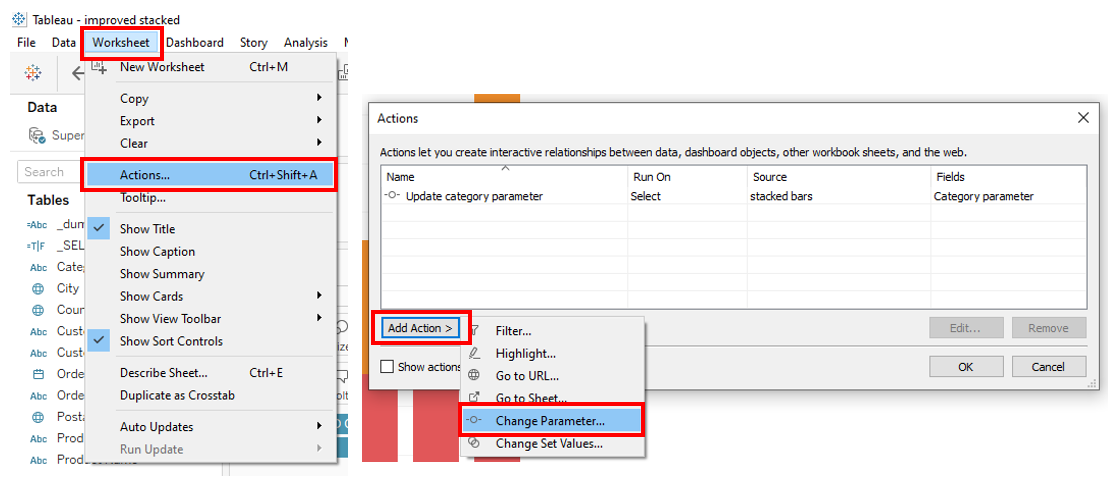The width and height of the screenshot is (1108, 483).
Task: Click the Change Parameter icon
Action: coord(475,421)
